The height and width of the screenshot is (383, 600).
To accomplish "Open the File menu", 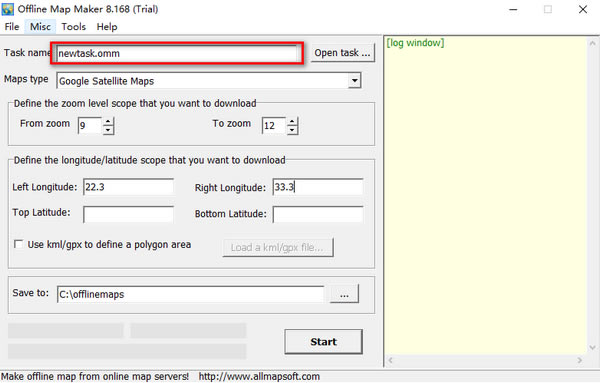I will [x=11, y=27].
